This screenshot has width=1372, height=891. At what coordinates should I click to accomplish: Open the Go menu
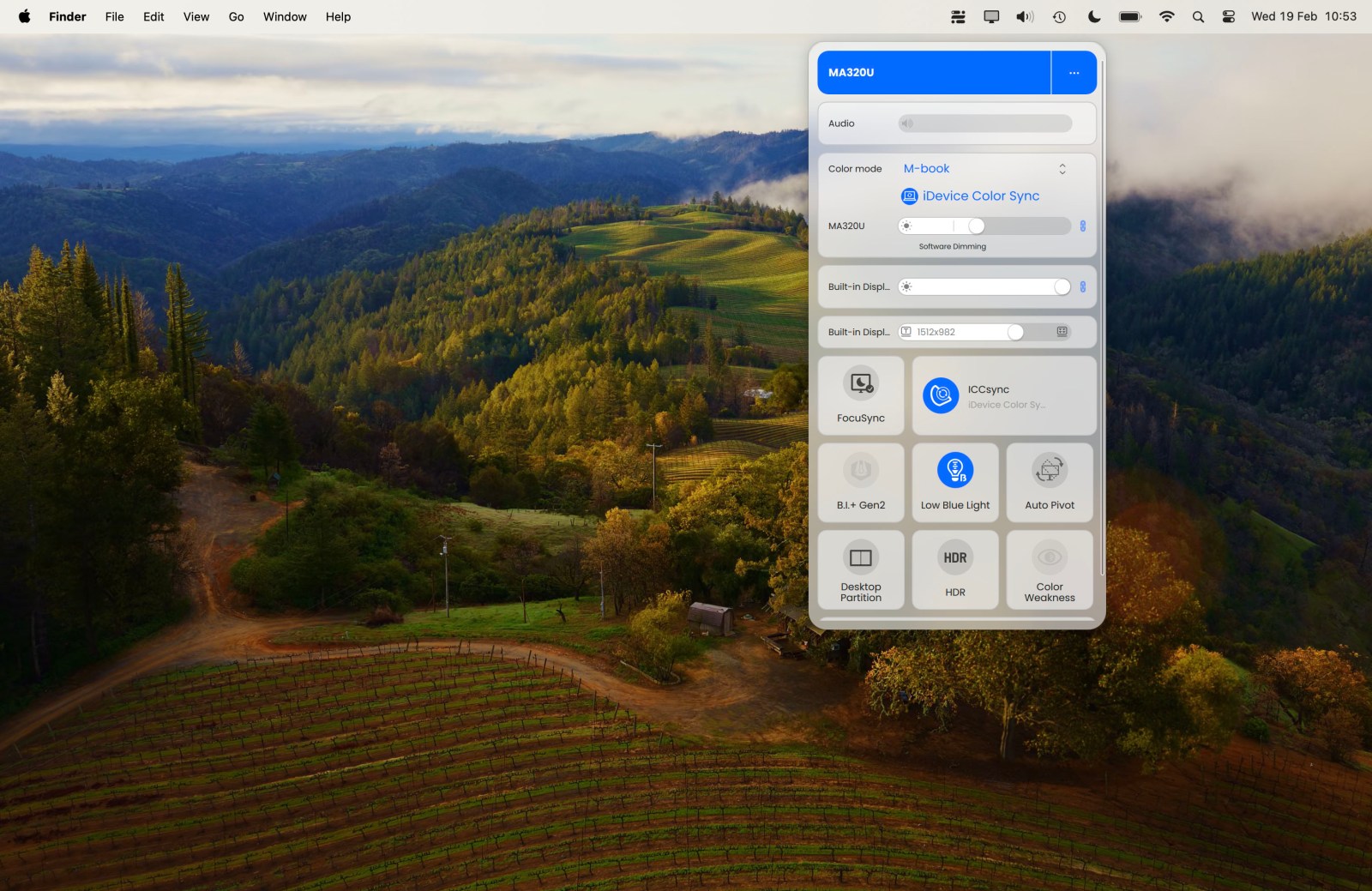[236, 16]
